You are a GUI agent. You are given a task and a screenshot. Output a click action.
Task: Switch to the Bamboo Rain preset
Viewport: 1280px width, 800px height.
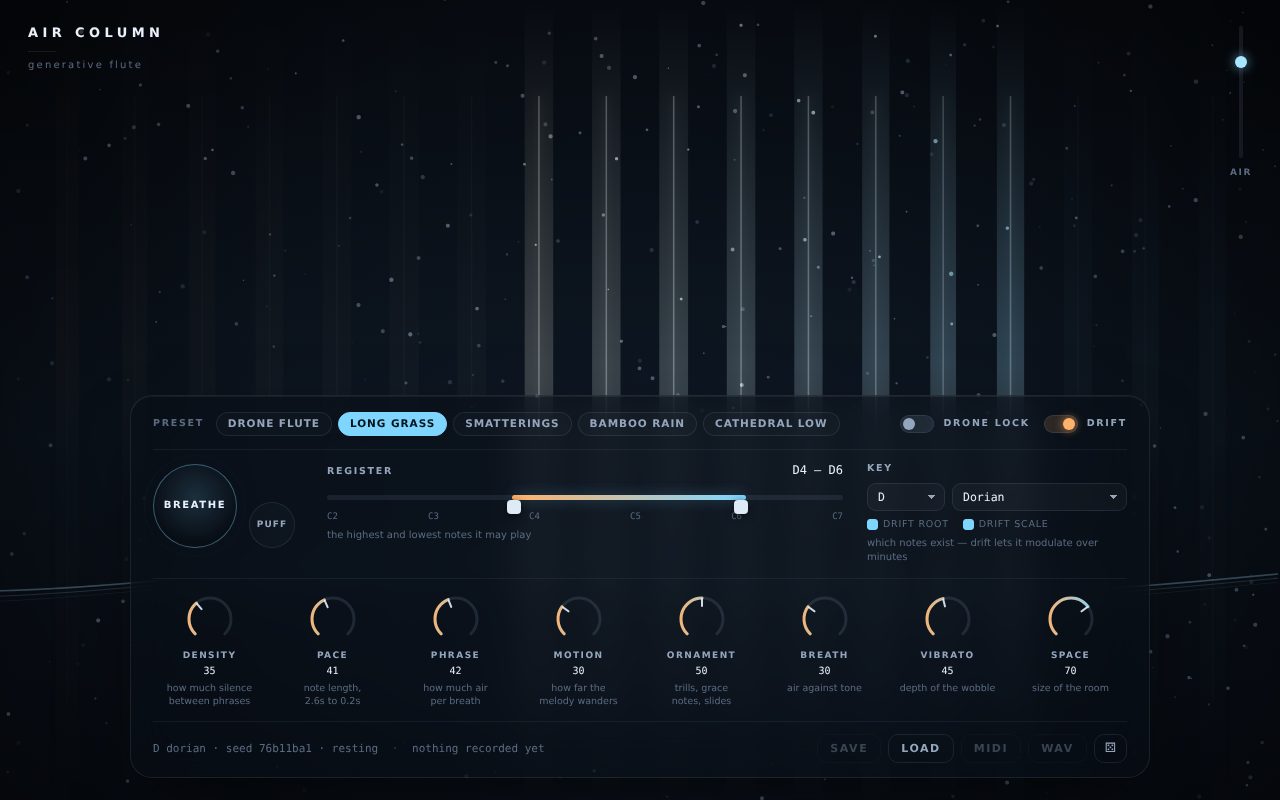coord(637,424)
